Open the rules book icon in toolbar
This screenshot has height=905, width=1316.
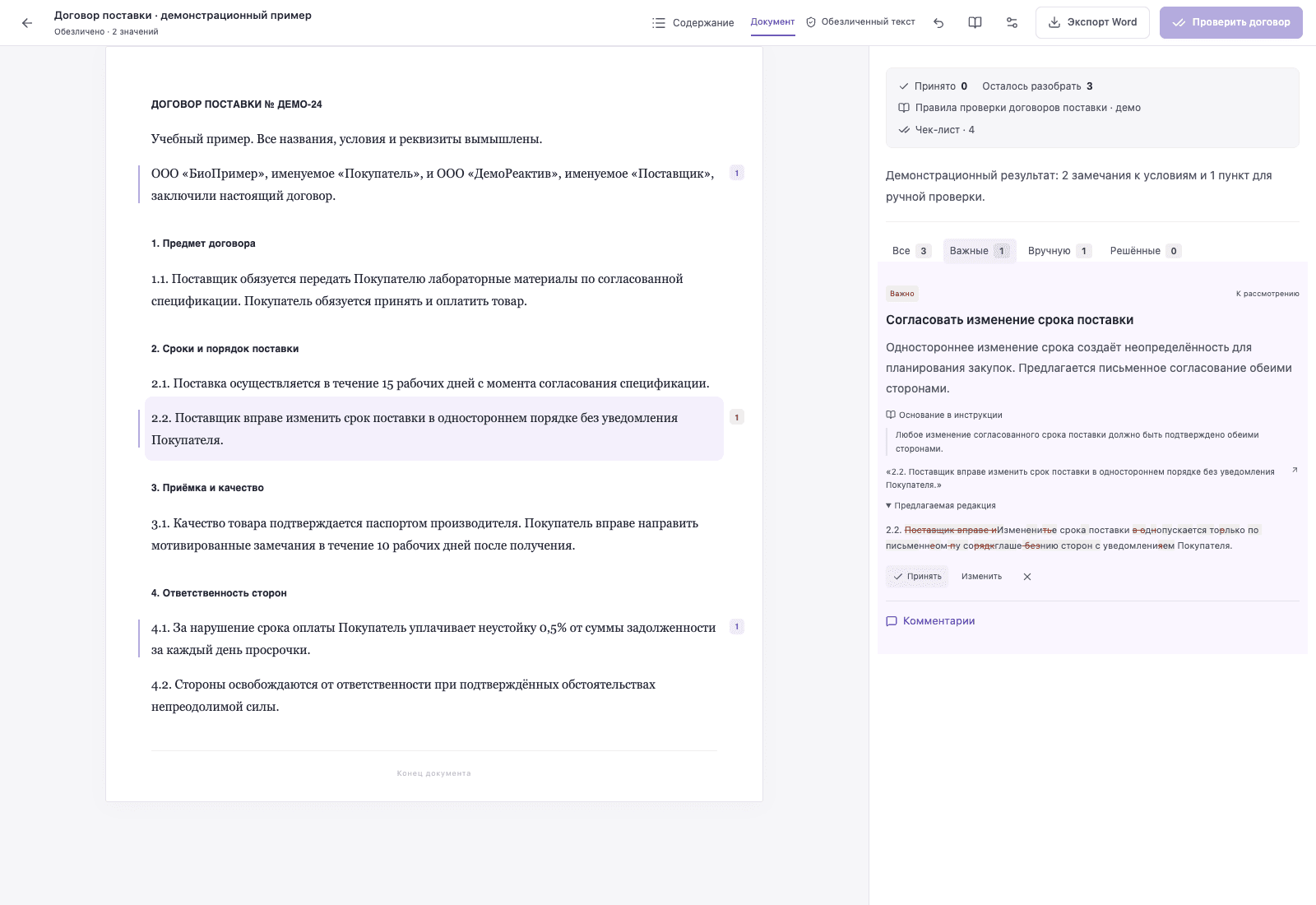click(x=975, y=23)
